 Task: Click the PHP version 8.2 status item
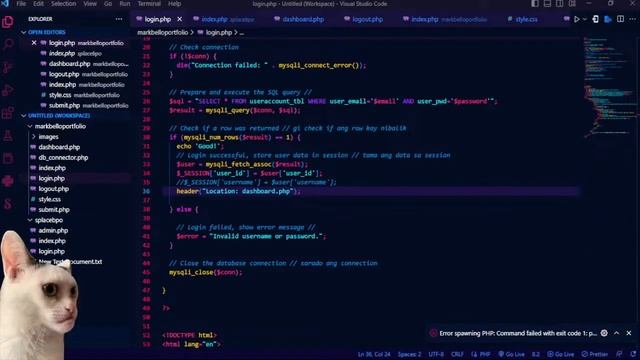536,354
